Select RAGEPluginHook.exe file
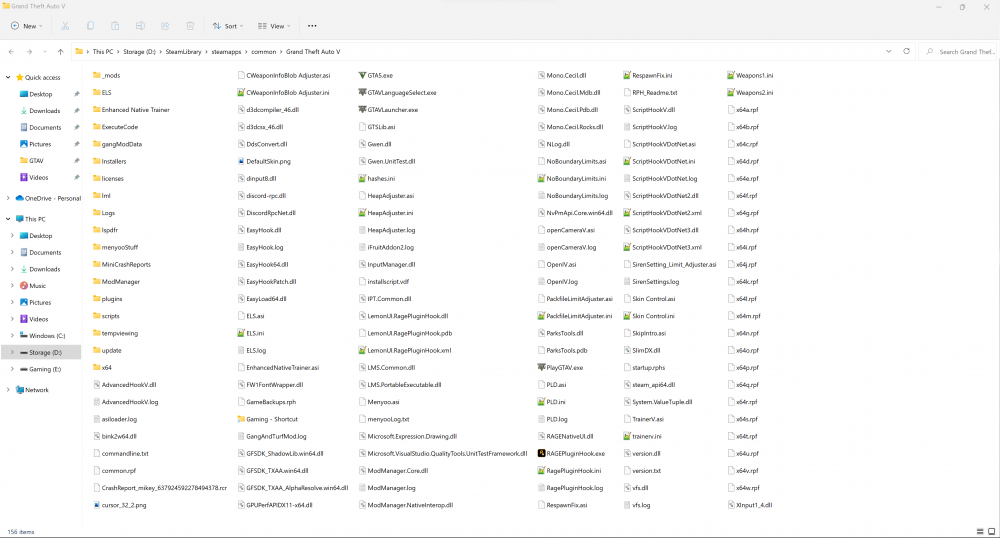The width and height of the screenshot is (1000, 538). (575, 453)
